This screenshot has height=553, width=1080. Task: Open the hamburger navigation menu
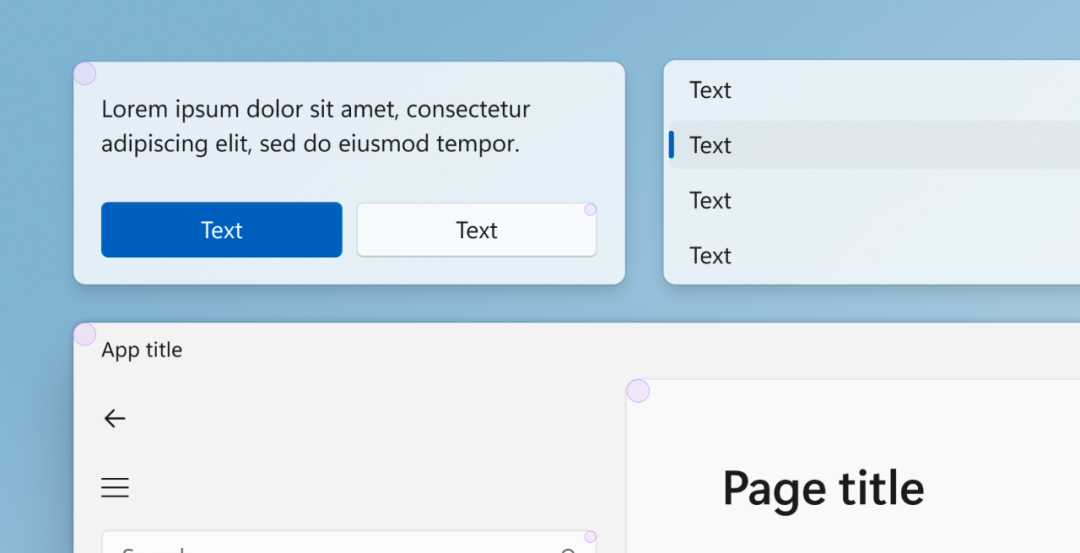(115, 488)
